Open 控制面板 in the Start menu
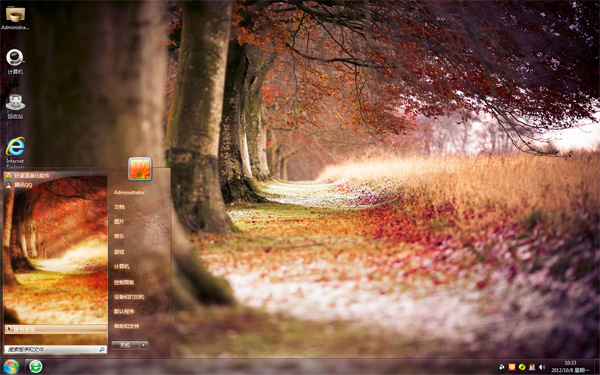600x375 pixels. pyautogui.click(x=124, y=282)
